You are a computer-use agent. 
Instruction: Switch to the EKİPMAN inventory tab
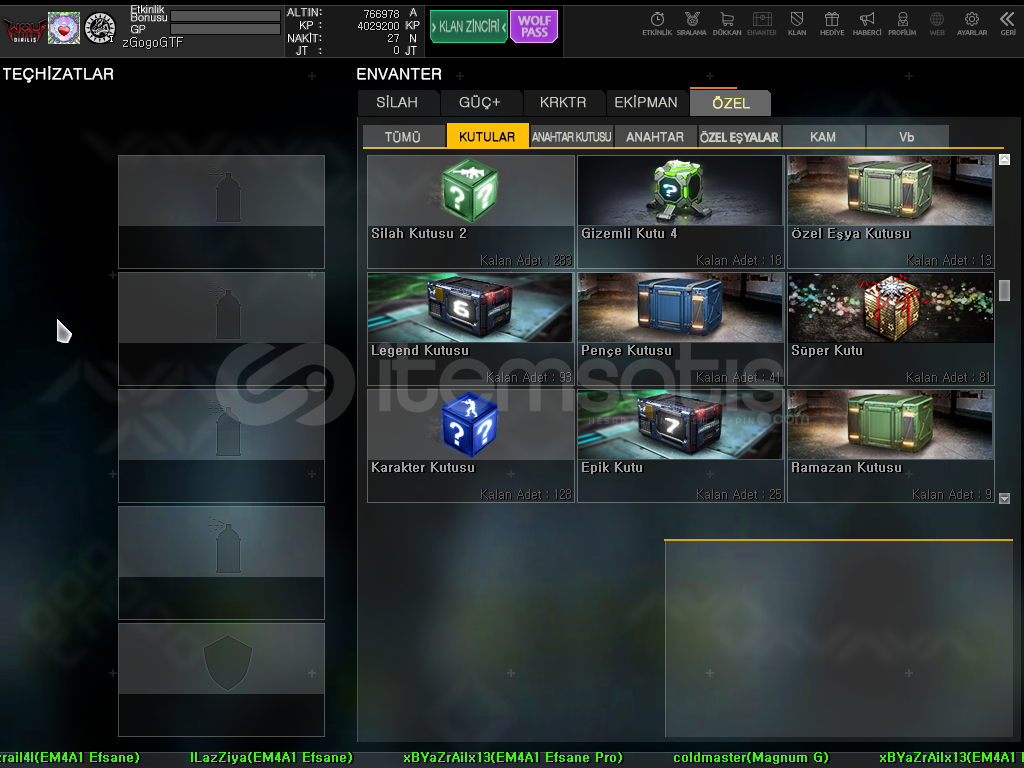coord(646,103)
